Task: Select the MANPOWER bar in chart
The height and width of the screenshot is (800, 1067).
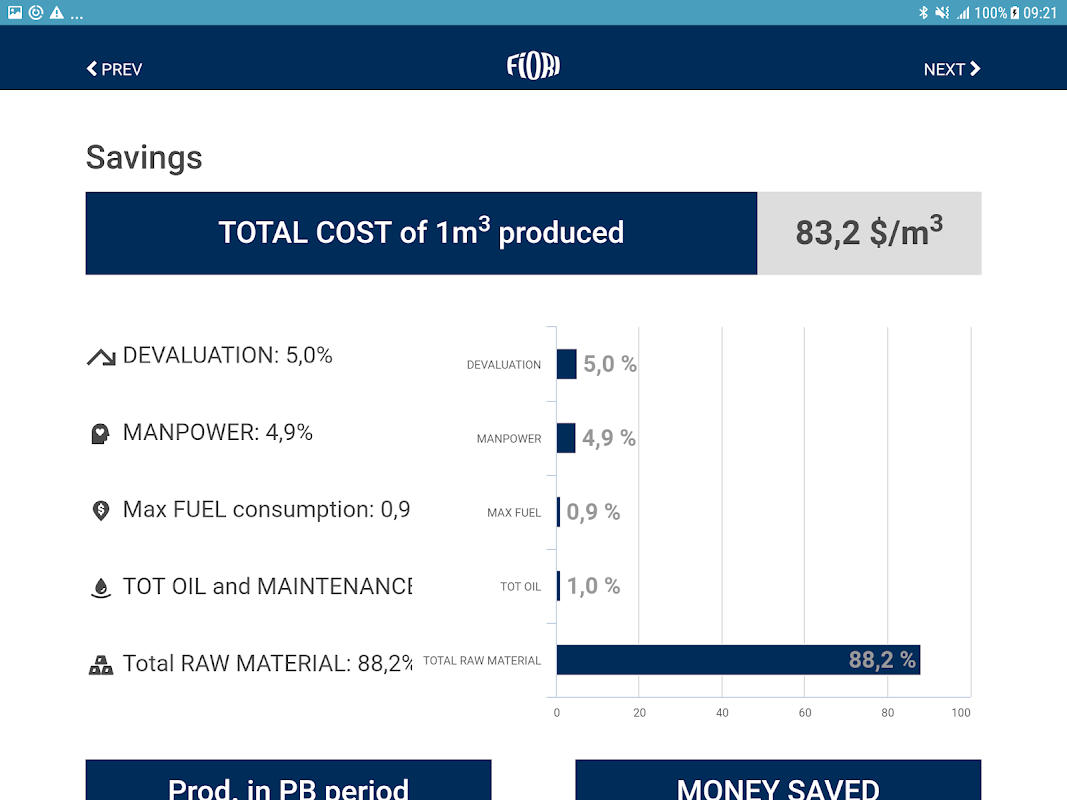Action: (x=566, y=438)
